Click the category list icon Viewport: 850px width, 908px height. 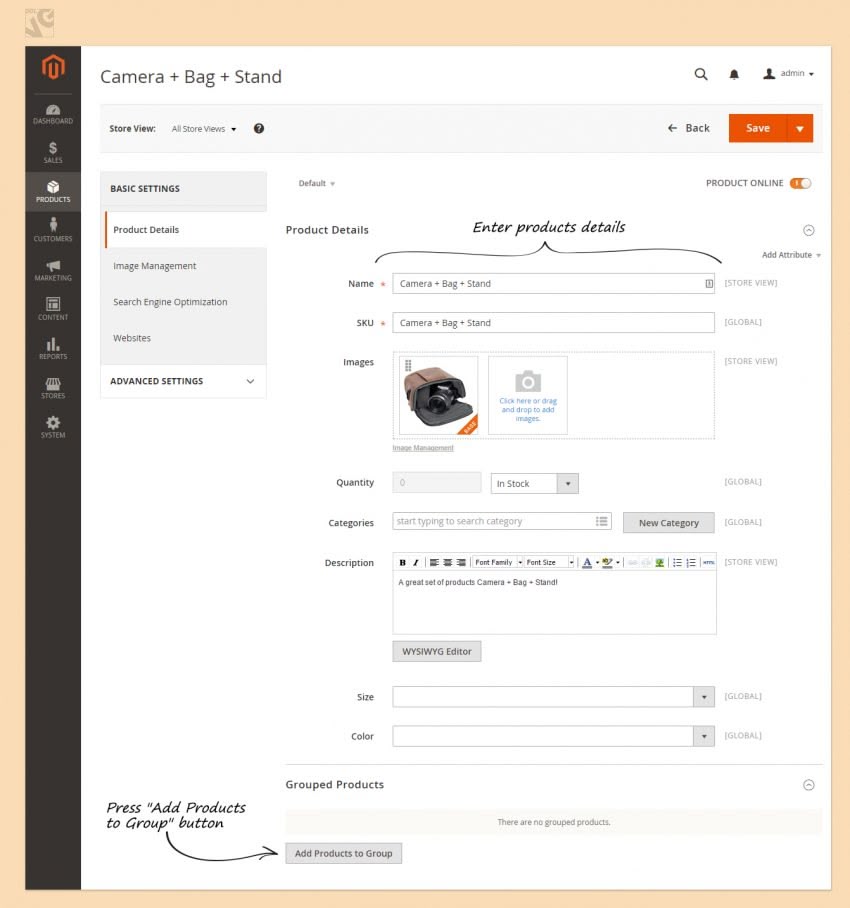(602, 521)
